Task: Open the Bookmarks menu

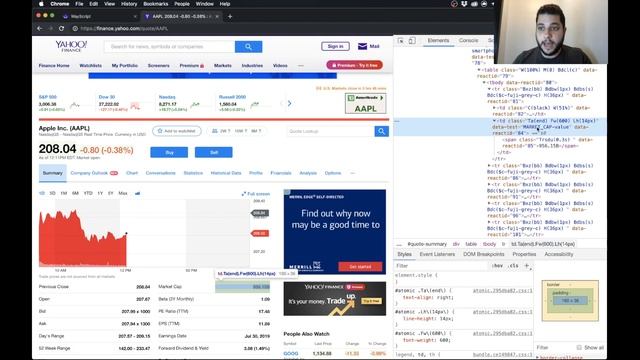Action: point(156,4)
